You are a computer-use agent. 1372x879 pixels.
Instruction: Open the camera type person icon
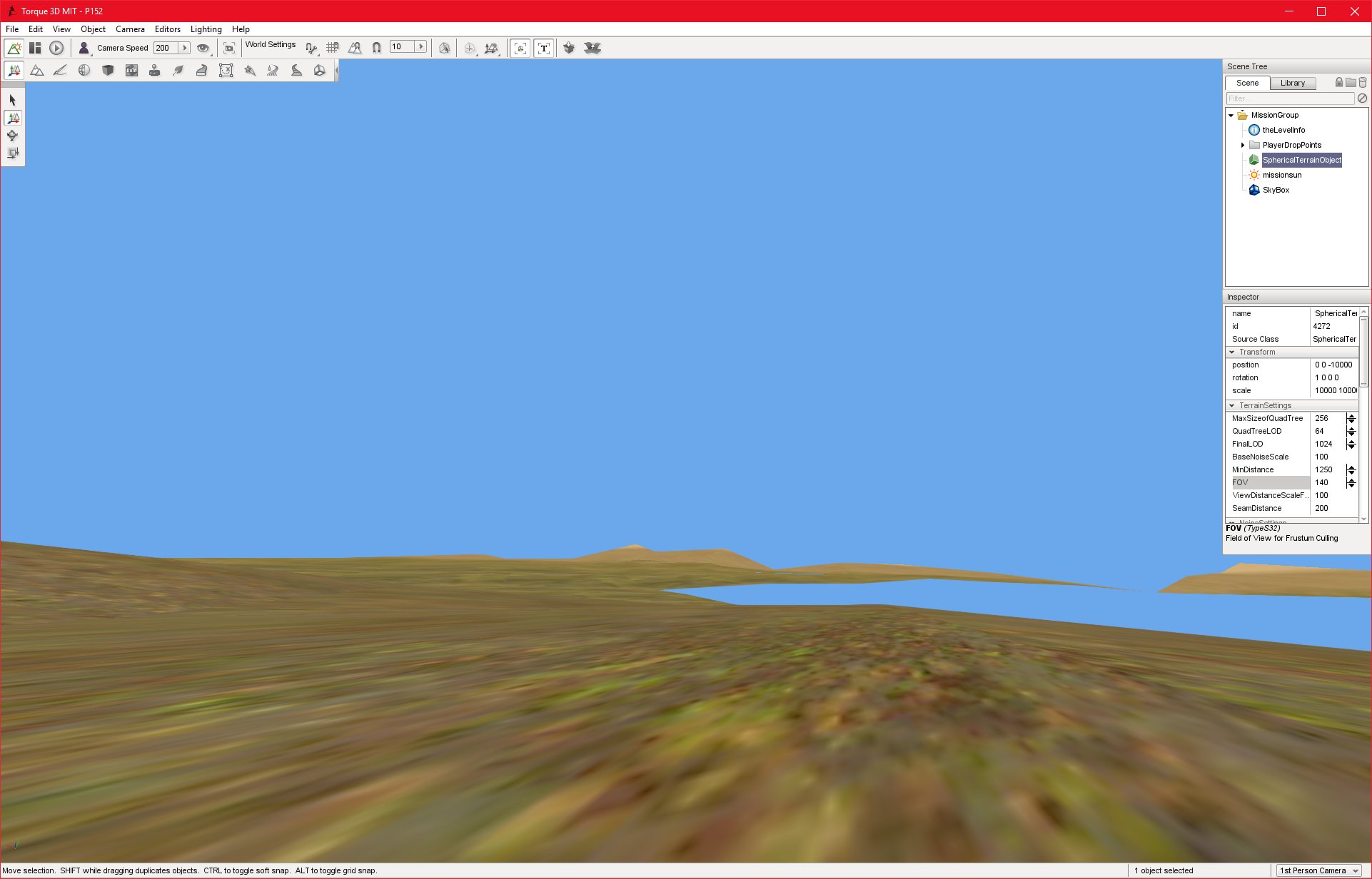(84, 48)
